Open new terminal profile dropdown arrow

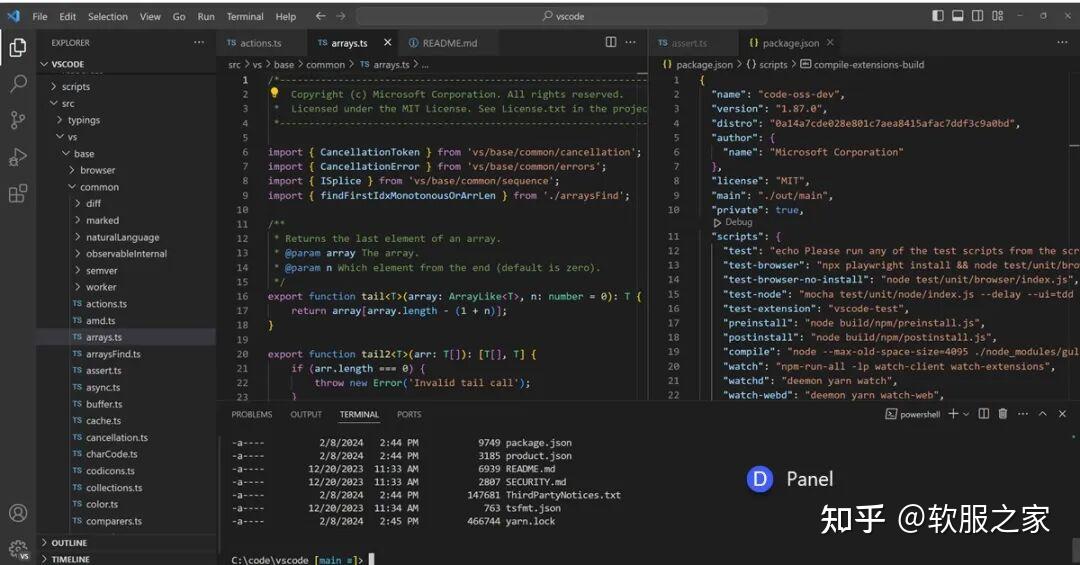[966, 414]
